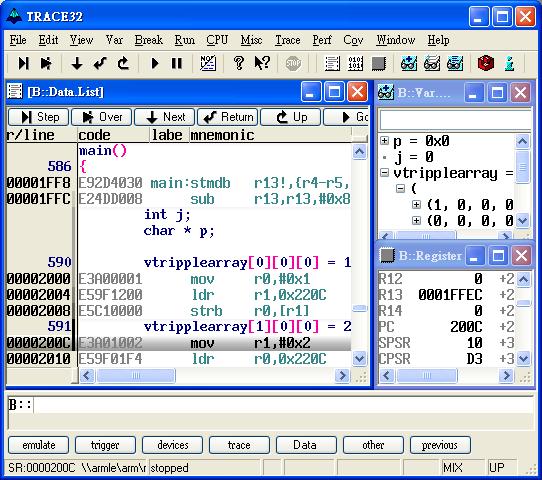Viewport: 542px width, 480px height.
Task: Click the question mark help icon
Action: 239,63
